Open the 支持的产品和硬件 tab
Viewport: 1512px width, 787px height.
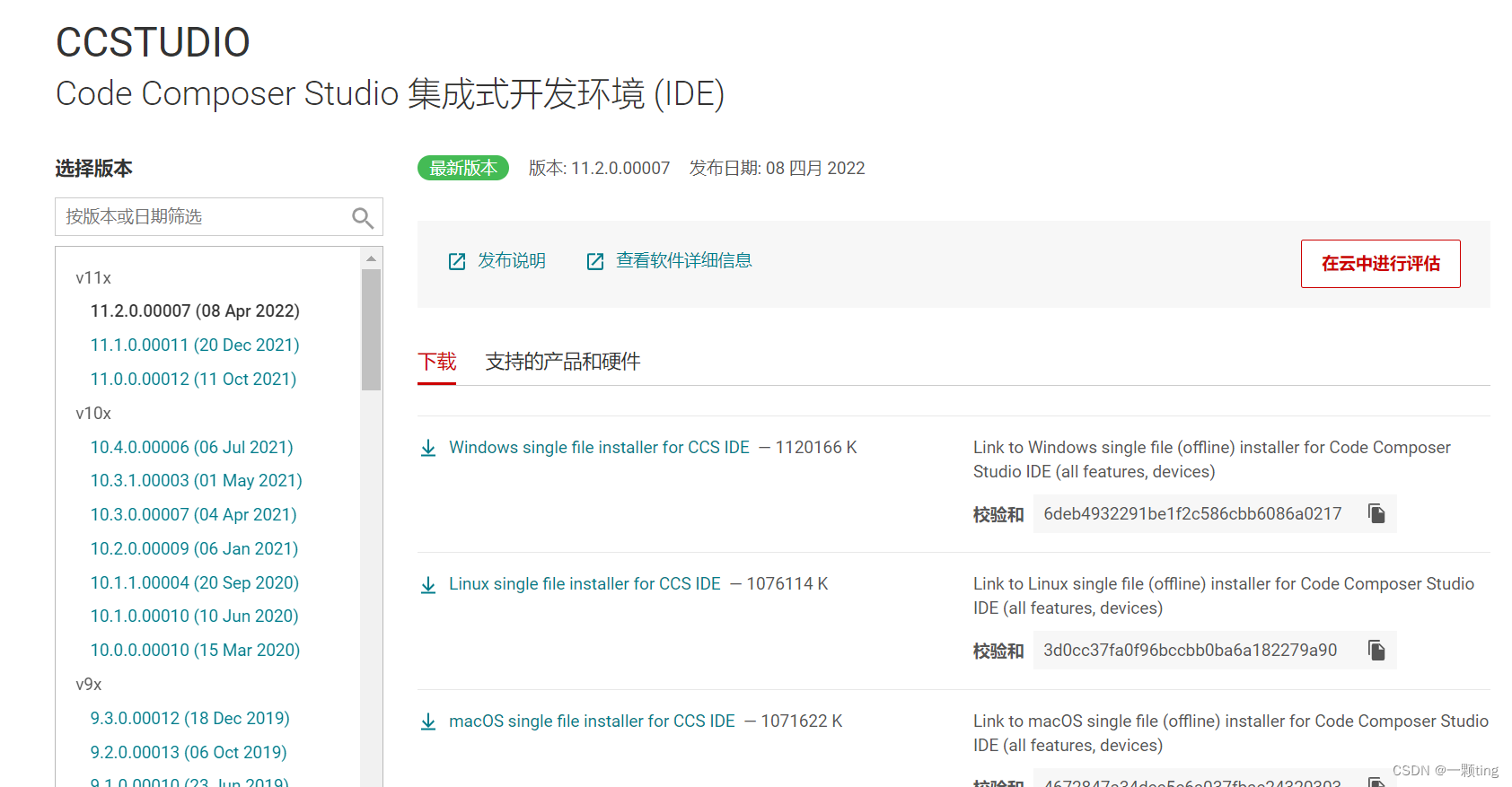[x=563, y=362]
